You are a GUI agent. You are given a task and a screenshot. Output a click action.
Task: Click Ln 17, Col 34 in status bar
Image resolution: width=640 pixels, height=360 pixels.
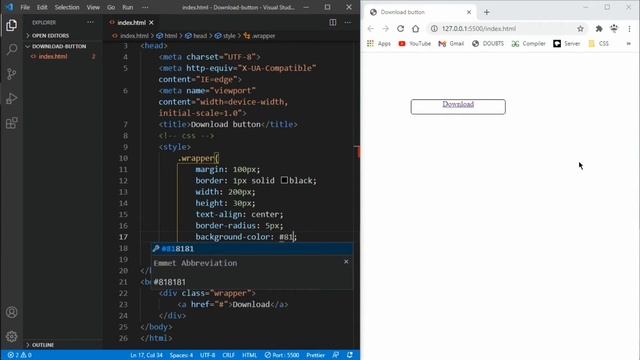tap(146, 355)
